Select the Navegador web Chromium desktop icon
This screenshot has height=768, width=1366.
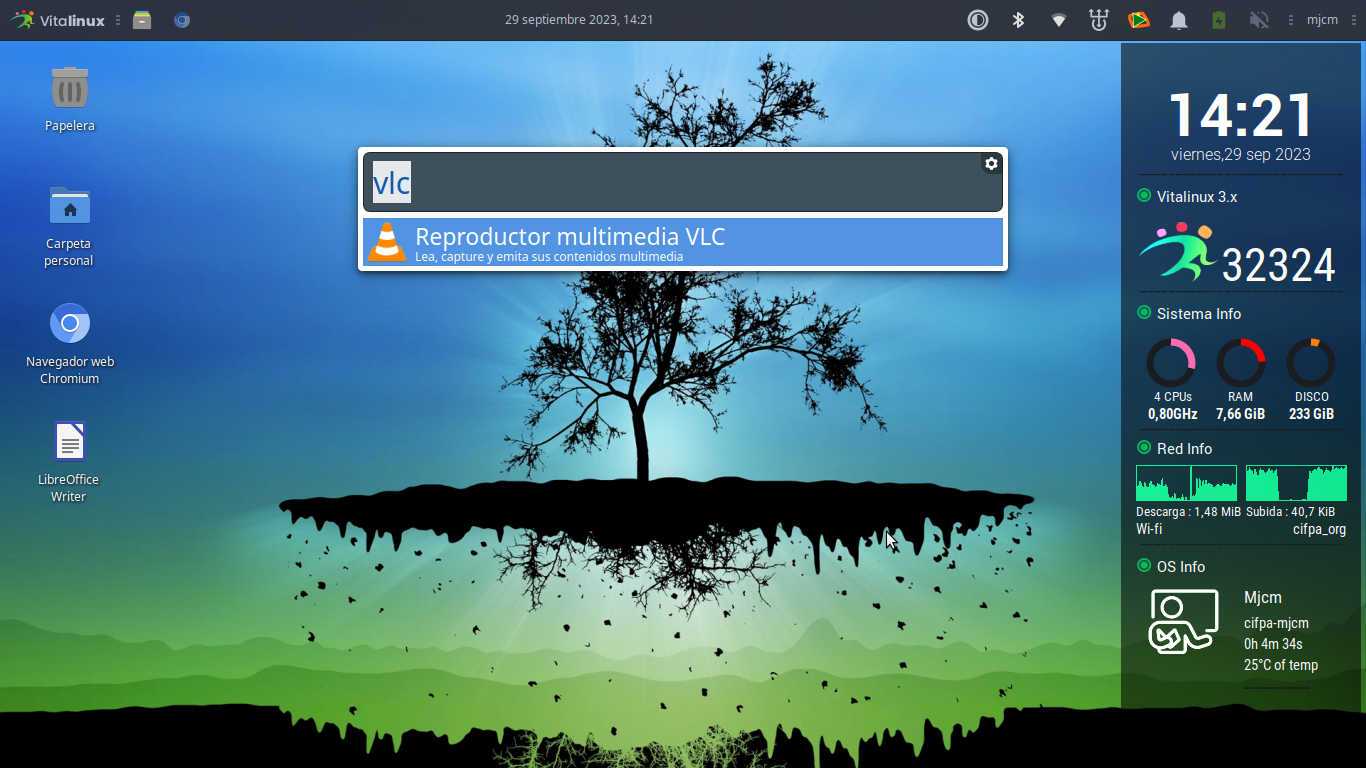pos(70,343)
